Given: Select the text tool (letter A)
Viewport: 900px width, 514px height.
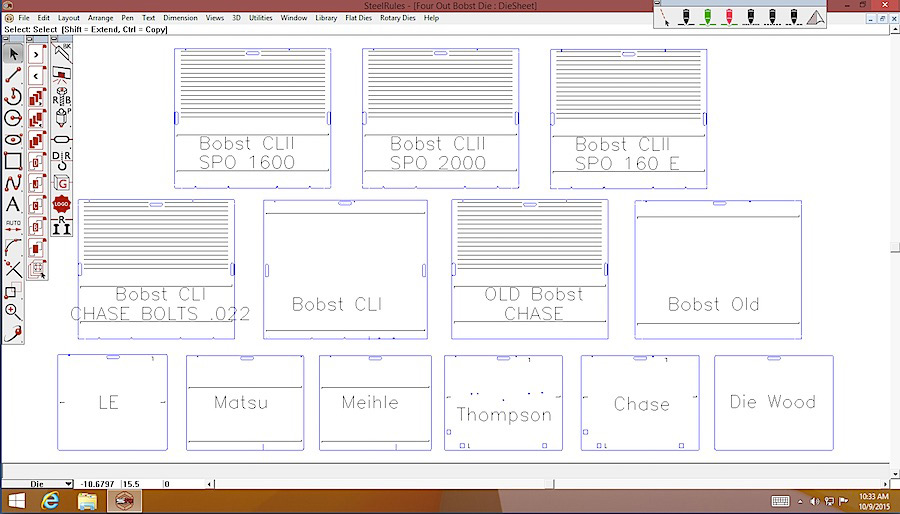Looking at the screenshot, I should pyautogui.click(x=13, y=204).
